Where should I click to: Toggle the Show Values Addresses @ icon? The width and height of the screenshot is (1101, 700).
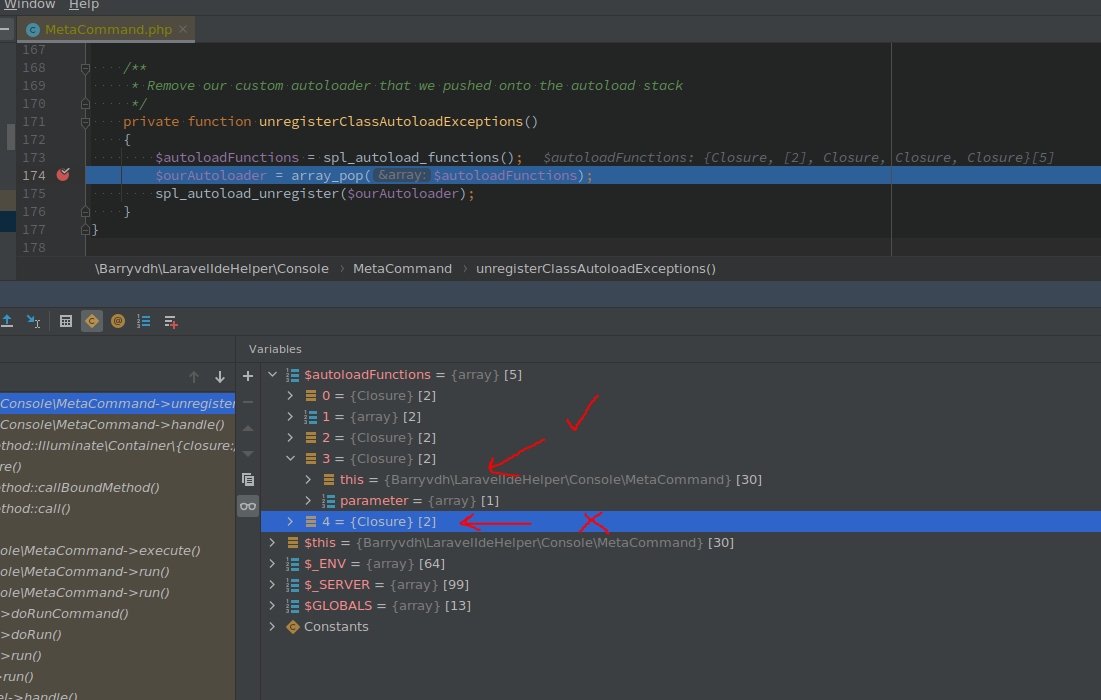click(118, 321)
